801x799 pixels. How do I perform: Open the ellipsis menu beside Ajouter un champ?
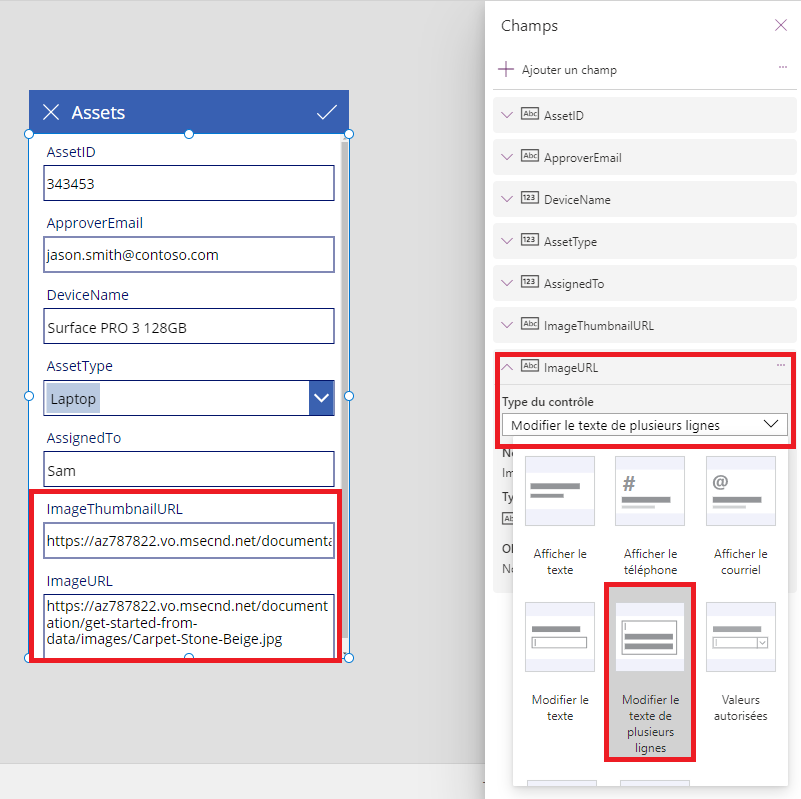pyautogui.click(x=783, y=67)
